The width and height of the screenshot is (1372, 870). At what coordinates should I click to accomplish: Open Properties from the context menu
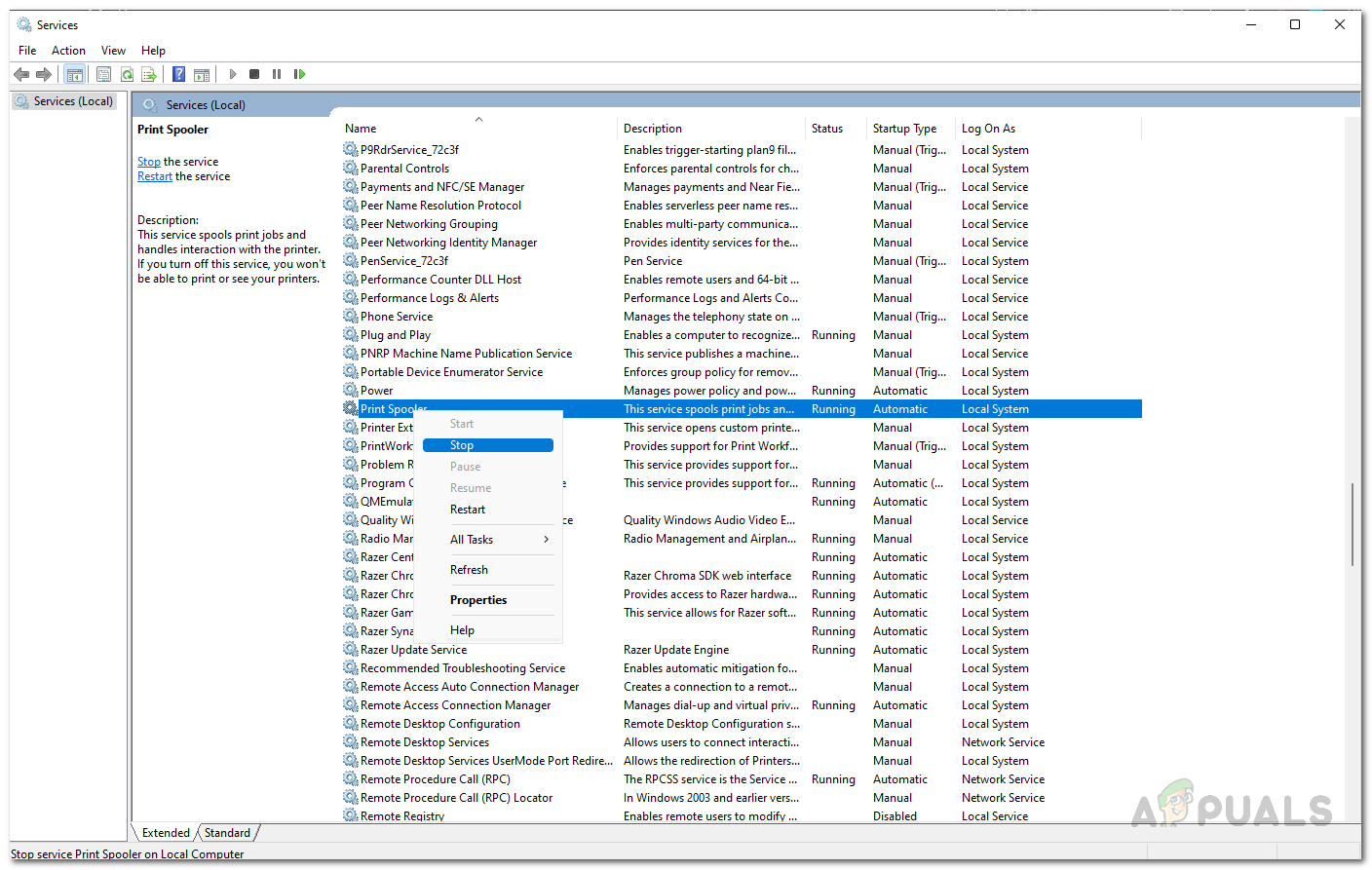tap(478, 600)
